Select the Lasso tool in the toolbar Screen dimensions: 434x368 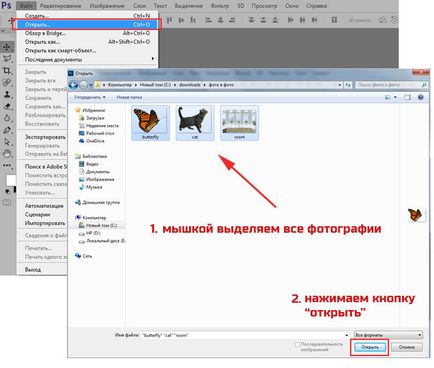click(x=7, y=59)
